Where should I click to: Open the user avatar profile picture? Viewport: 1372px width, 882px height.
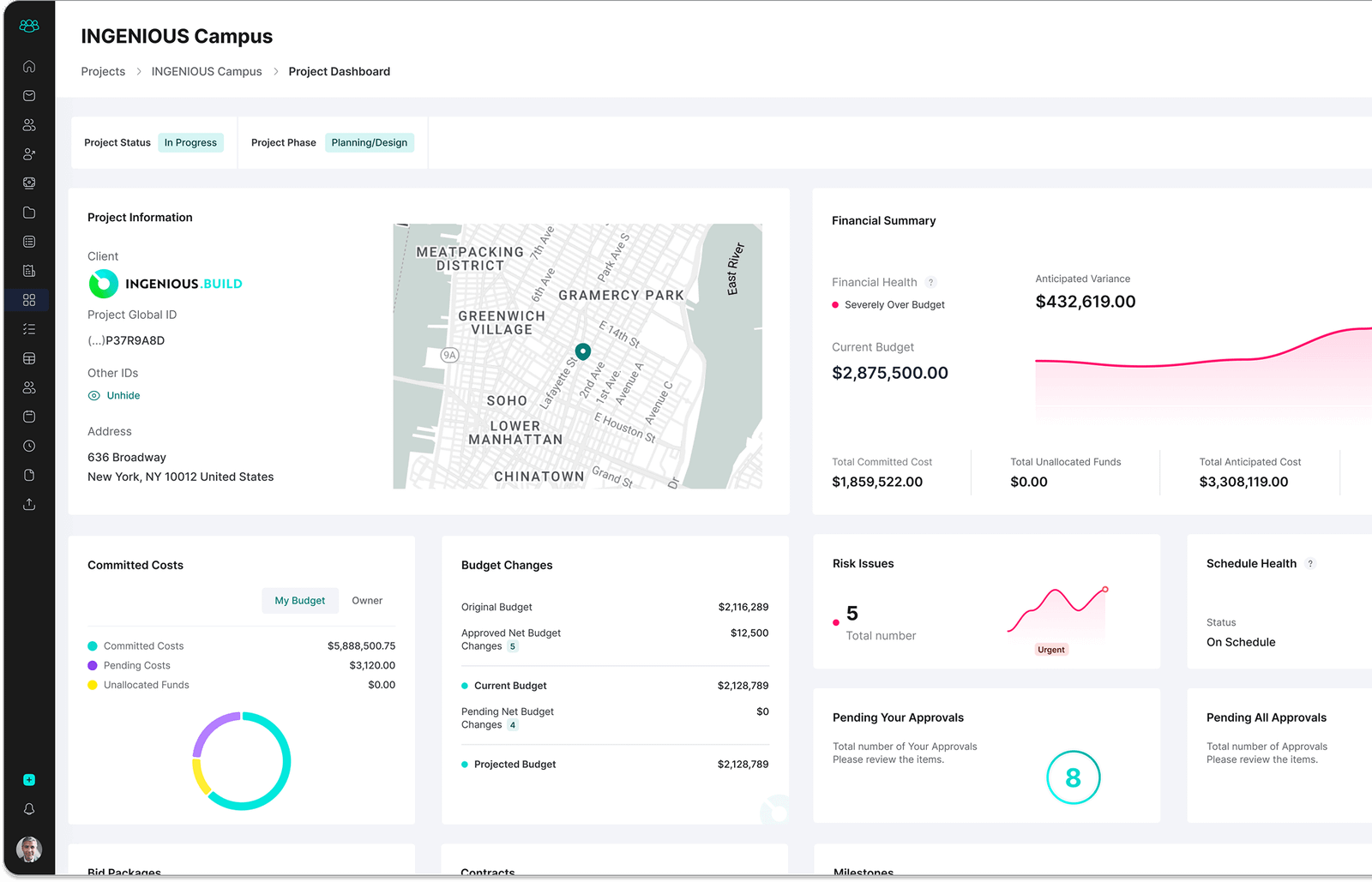(x=29, y=849)
